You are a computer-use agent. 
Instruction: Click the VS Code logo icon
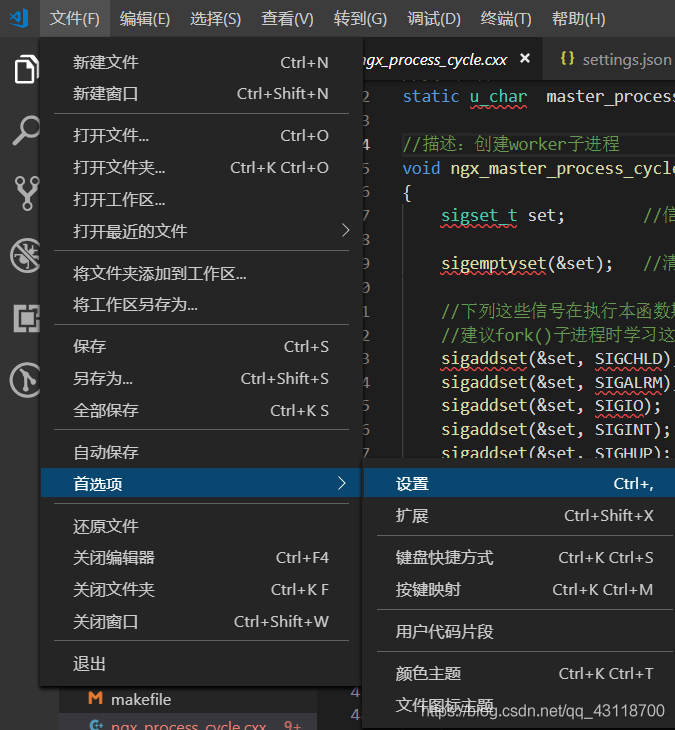pos(19,19)
